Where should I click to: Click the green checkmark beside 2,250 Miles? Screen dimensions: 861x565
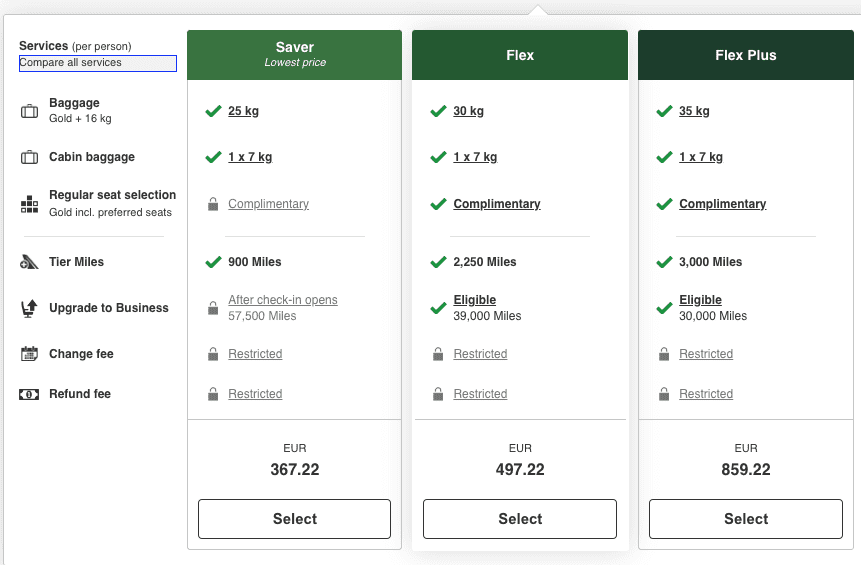point(438,262)
